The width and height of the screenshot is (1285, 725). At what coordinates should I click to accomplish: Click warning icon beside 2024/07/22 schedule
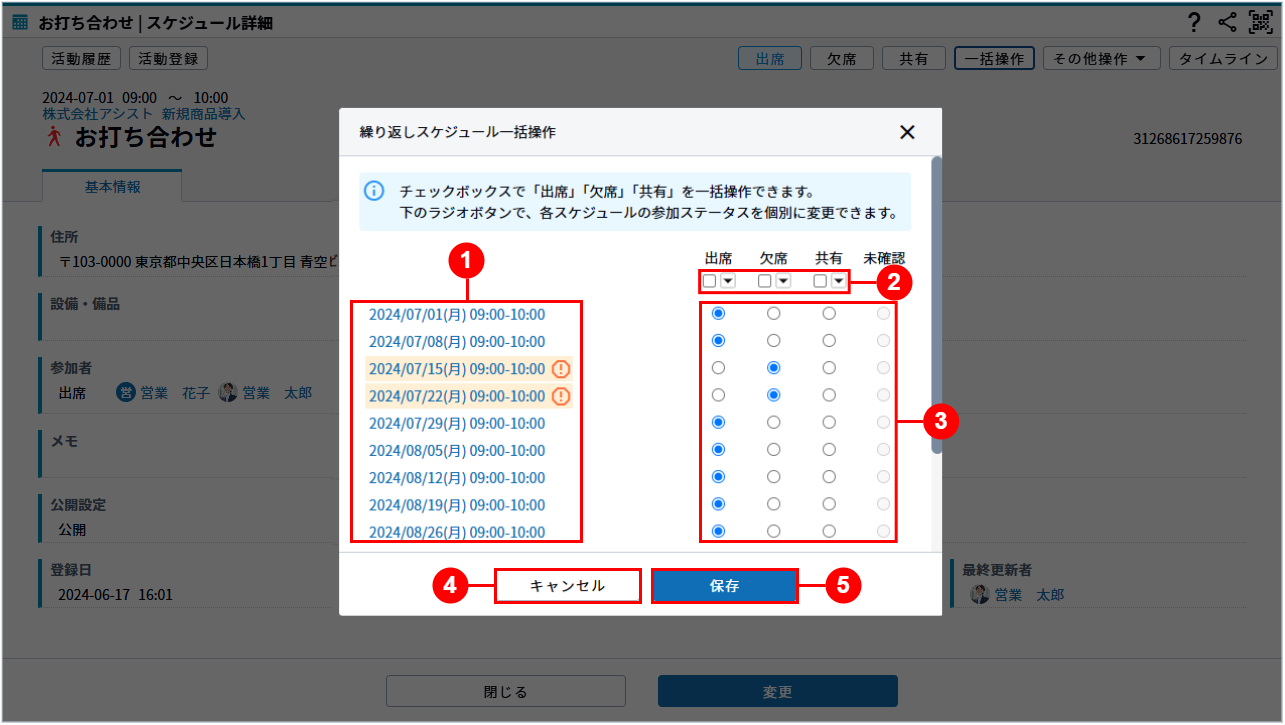(561, 396)
